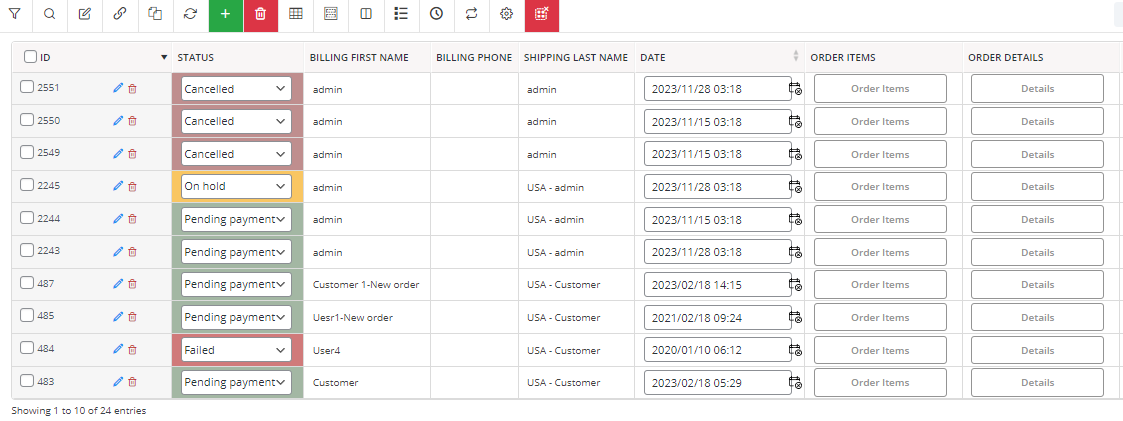1123x421 pixels.
Task: Click the split columns icon in toolbar
Action: (x=366, y=14)
